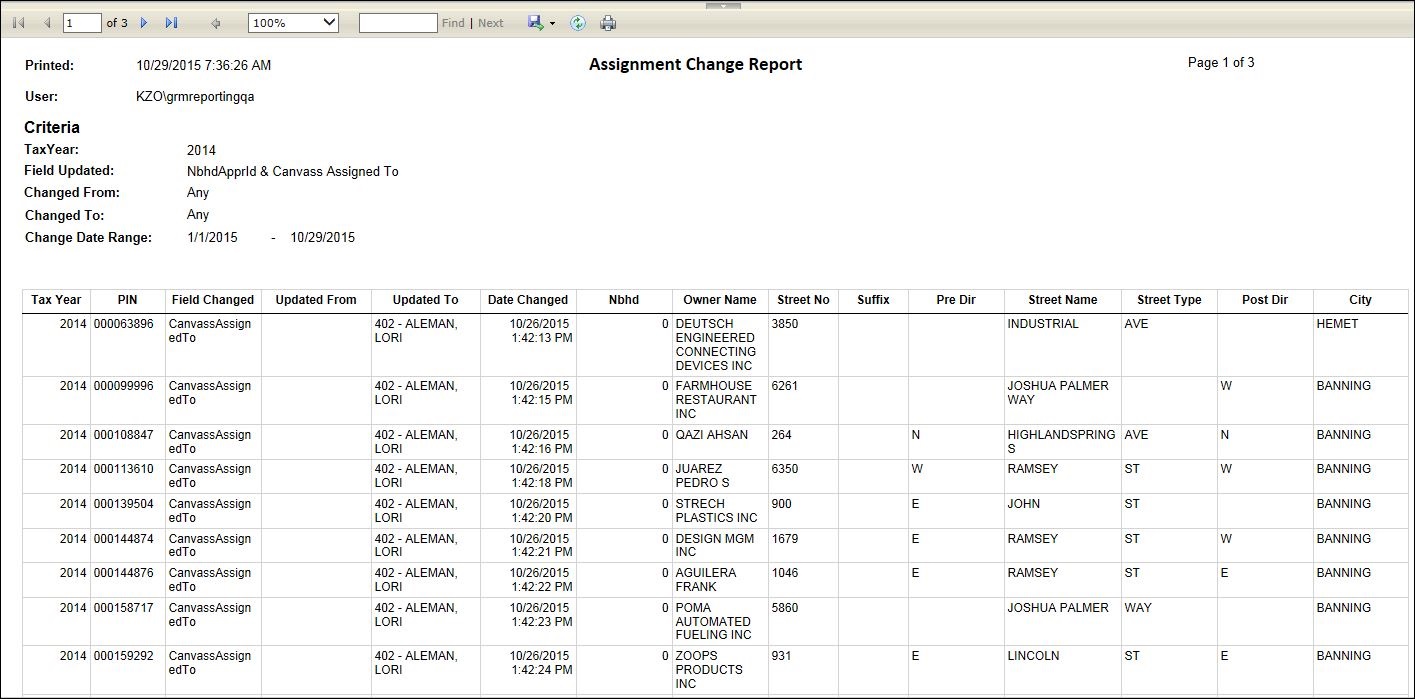Print the Assignment Change Report
The width and height of the screenshot is (1415, 699).
click(608, 23)
